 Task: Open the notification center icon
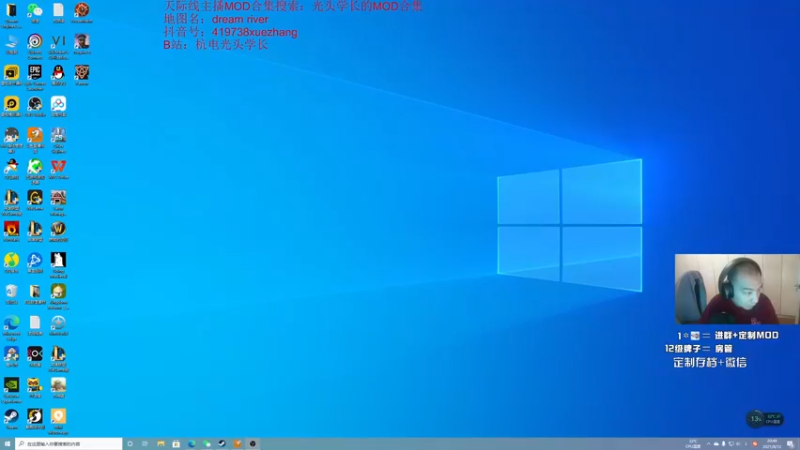790,444
